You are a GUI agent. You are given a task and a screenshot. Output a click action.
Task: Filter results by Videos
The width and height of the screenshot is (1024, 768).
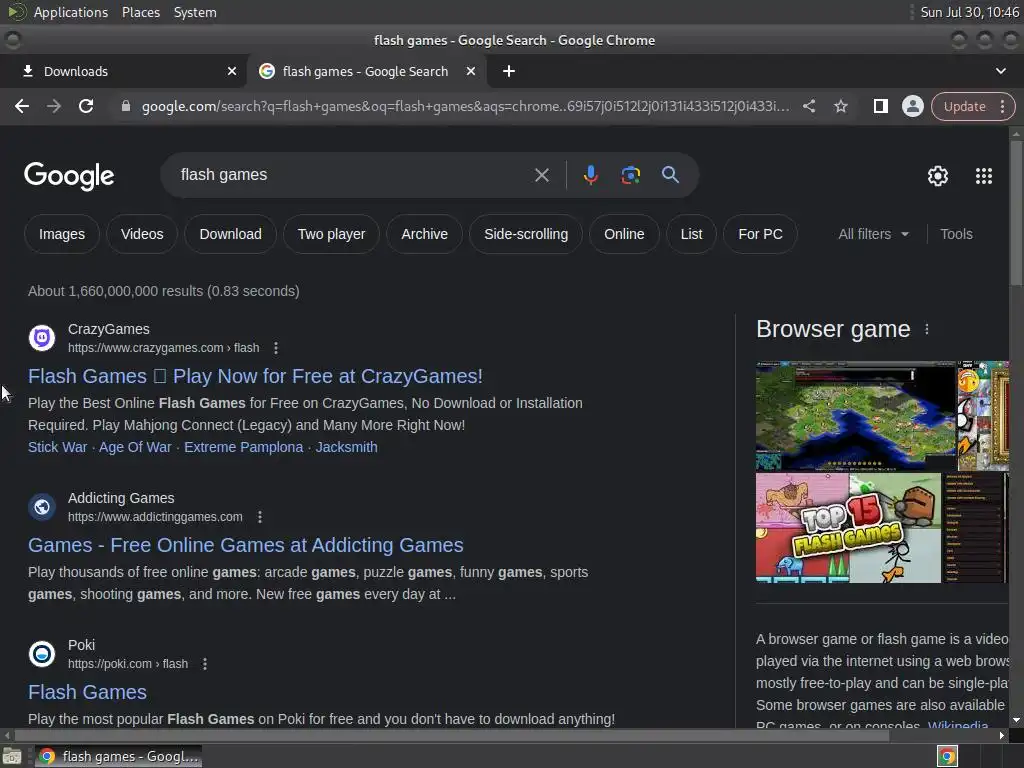pos(142,234)
